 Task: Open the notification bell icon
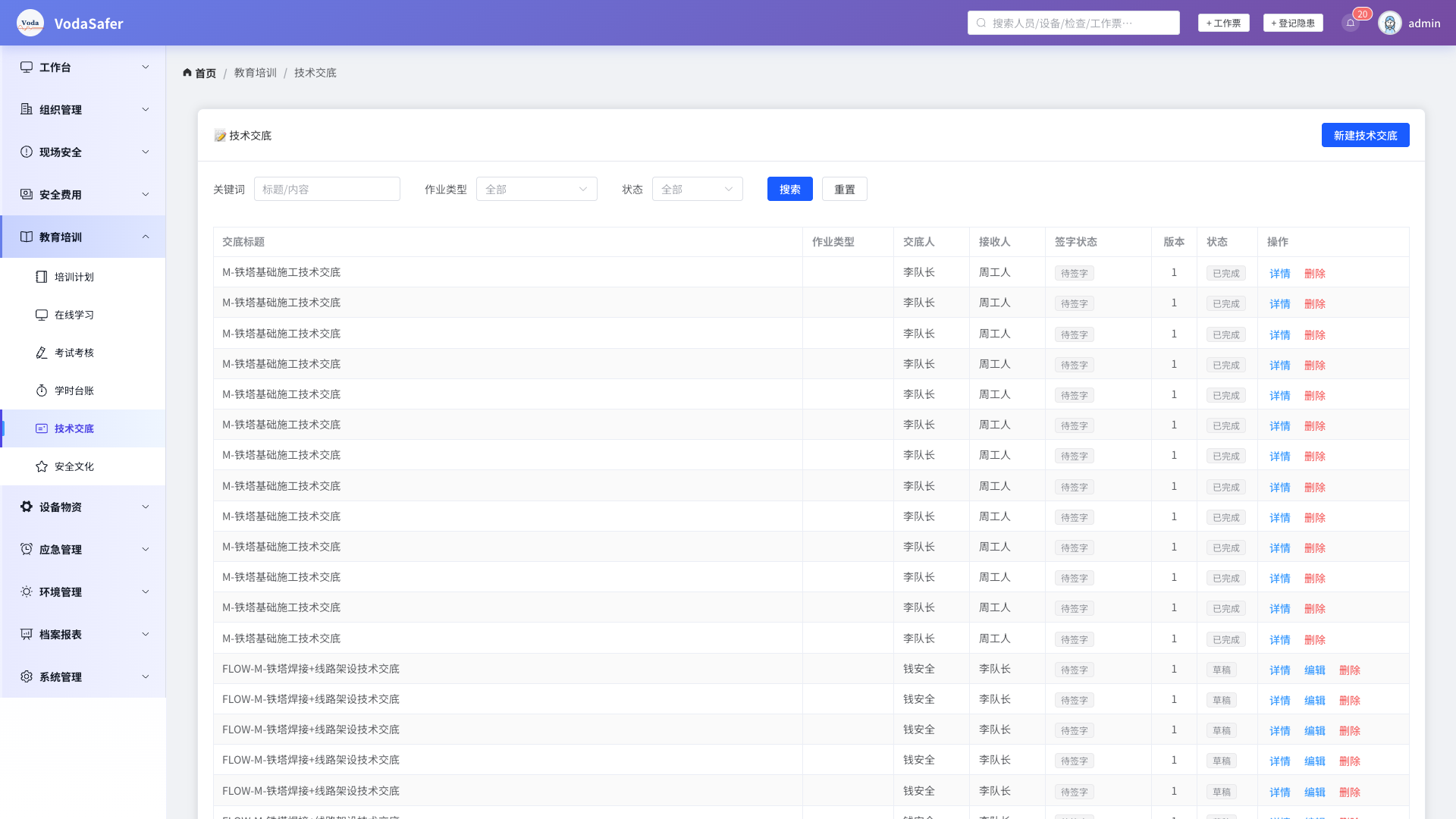[1351, 23]
